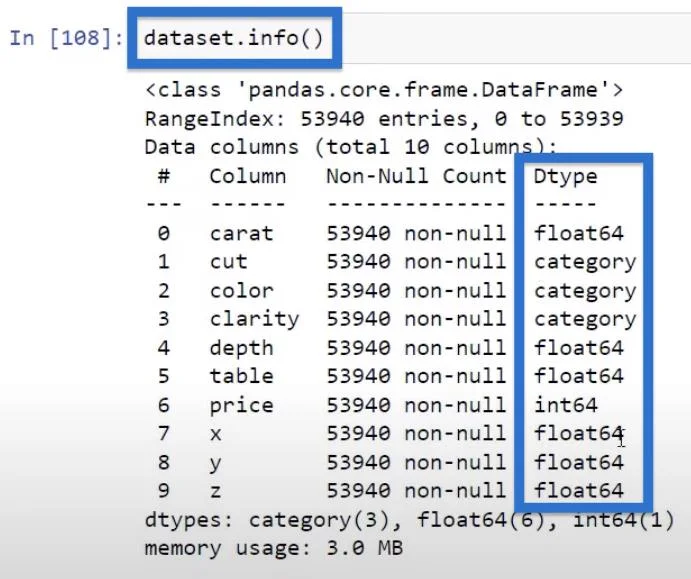Screen dimensions: 691x579
Task: Select the 'cut' column name
Action: (x=228, y=262)
